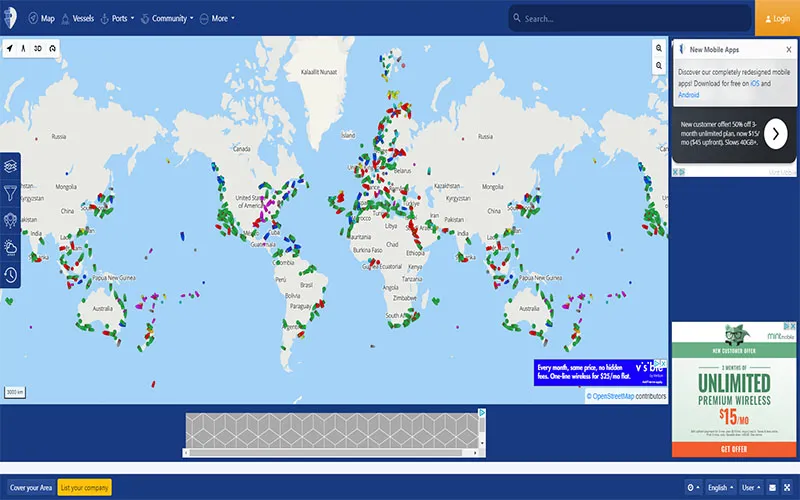Click the Chad label on the map
Viewport: 800px width, 500px height.
point(392,244)
